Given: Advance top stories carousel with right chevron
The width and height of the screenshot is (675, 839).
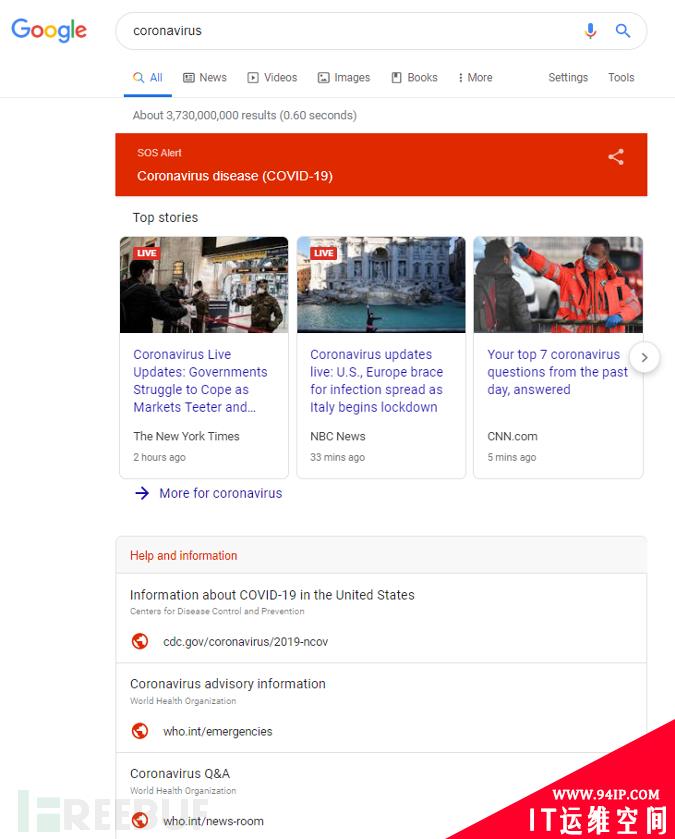Looking at the screenshot, I should click(x=645, y=357).
